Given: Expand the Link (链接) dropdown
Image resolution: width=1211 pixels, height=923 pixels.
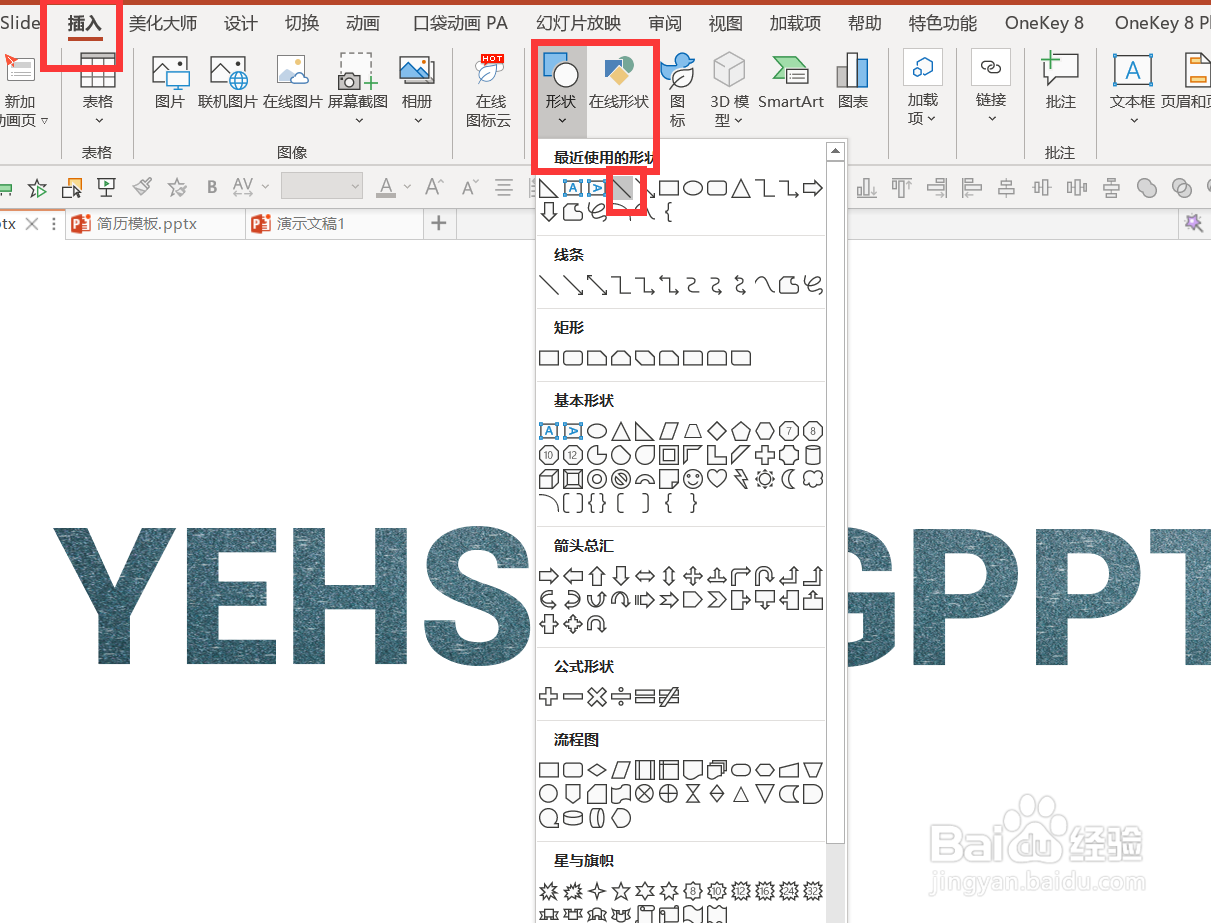Looking at the screenshot, I should 991,118.
